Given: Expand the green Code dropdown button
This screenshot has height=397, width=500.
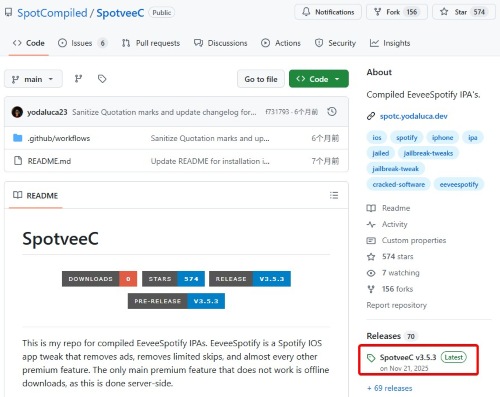Looking at the screenshot, I should tap(319, 79).
